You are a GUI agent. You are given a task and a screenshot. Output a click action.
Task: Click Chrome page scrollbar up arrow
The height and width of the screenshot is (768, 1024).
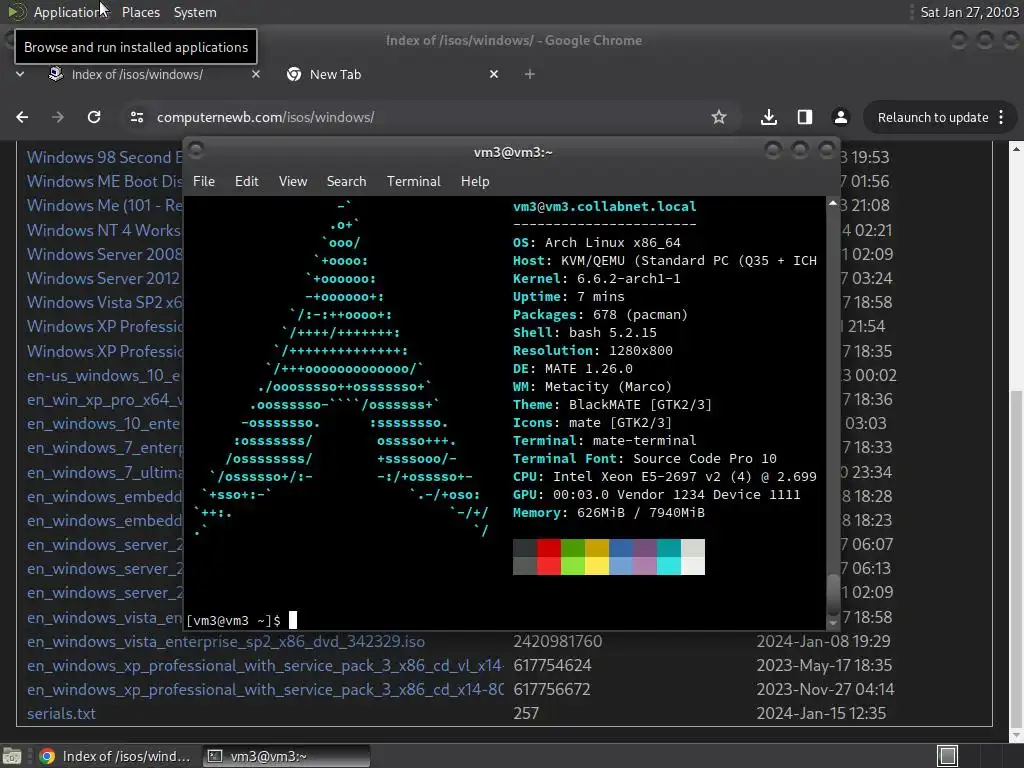pyautogui.click(x=1016, y=149)
